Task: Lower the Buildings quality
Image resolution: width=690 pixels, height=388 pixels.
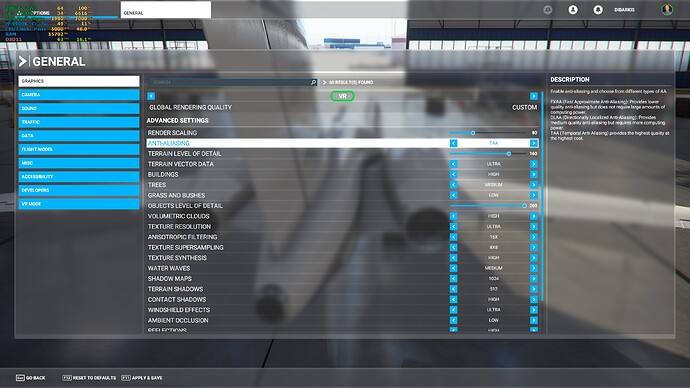Action: pyautogui.click(x=453, y=174)
